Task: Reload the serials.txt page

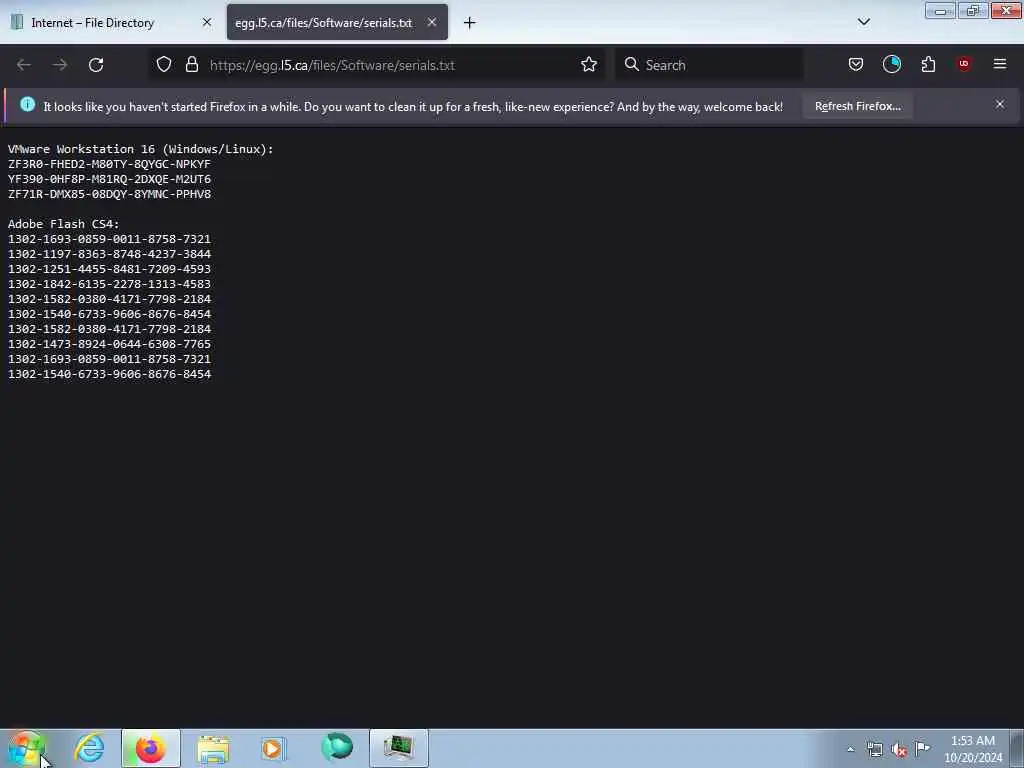Action: coord(96,65)
